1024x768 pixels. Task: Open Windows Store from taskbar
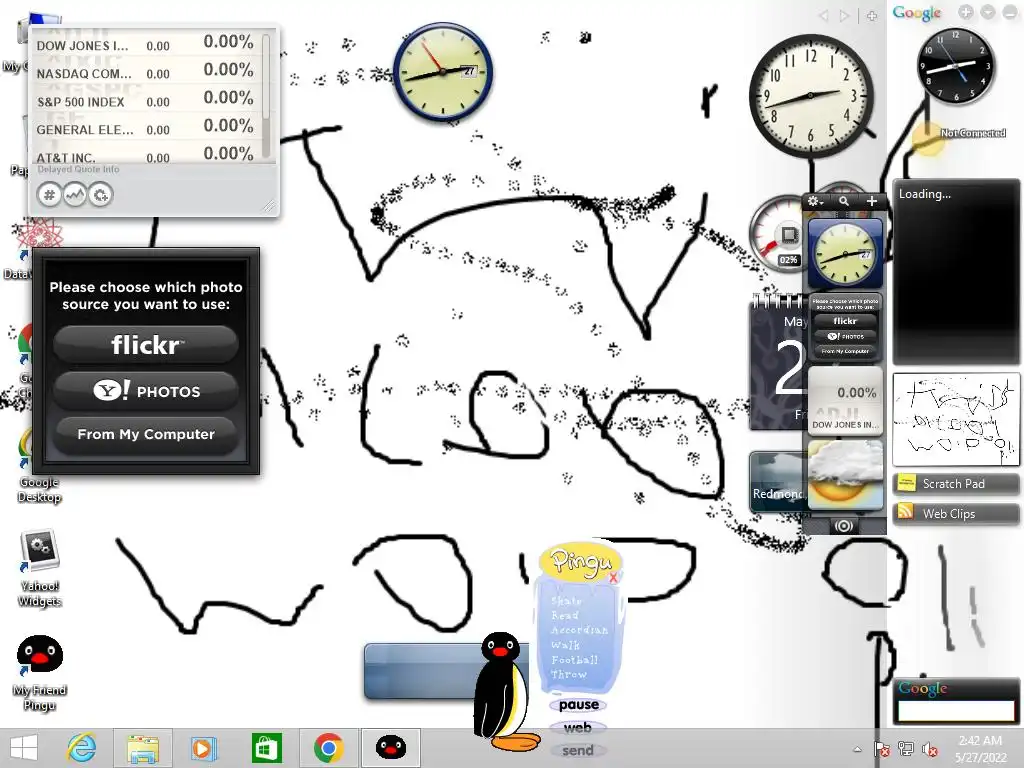click(266, 748)
